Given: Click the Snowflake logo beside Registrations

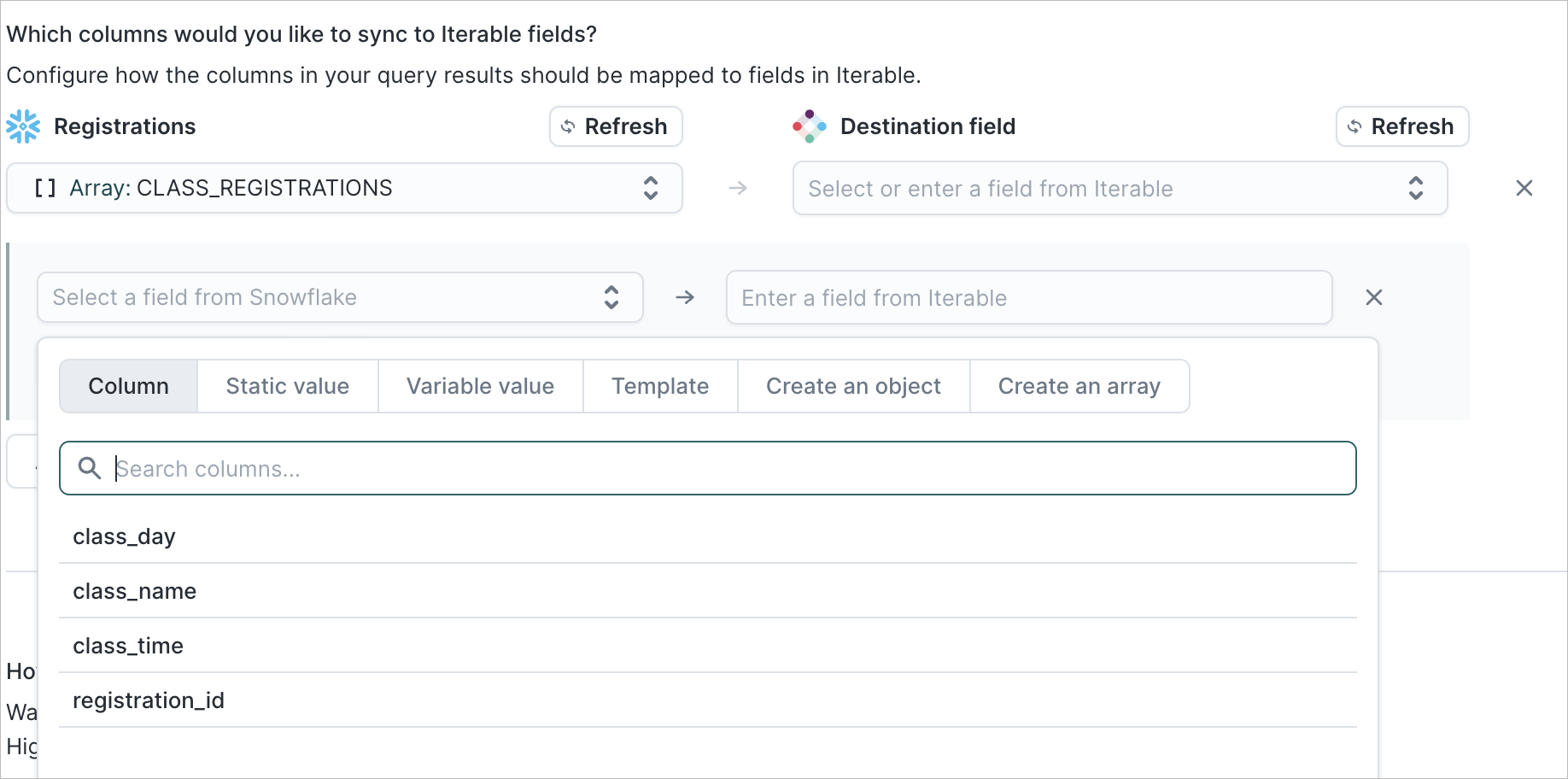Looking at the screenshot, I should tap(23, 126).
